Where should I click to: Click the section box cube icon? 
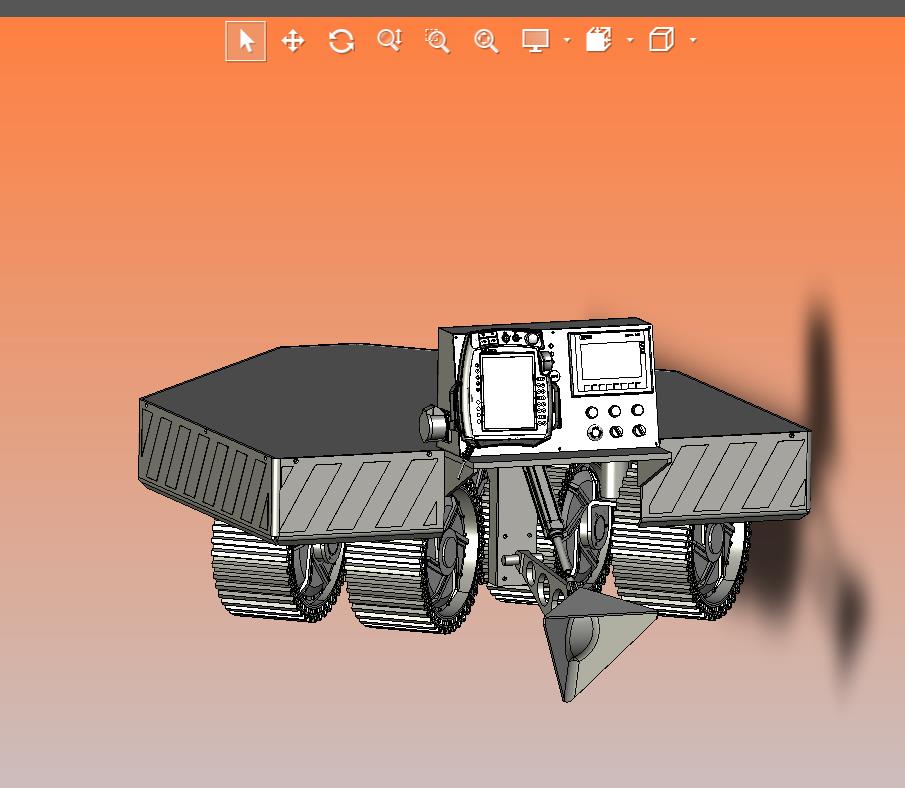coord(599,40)
